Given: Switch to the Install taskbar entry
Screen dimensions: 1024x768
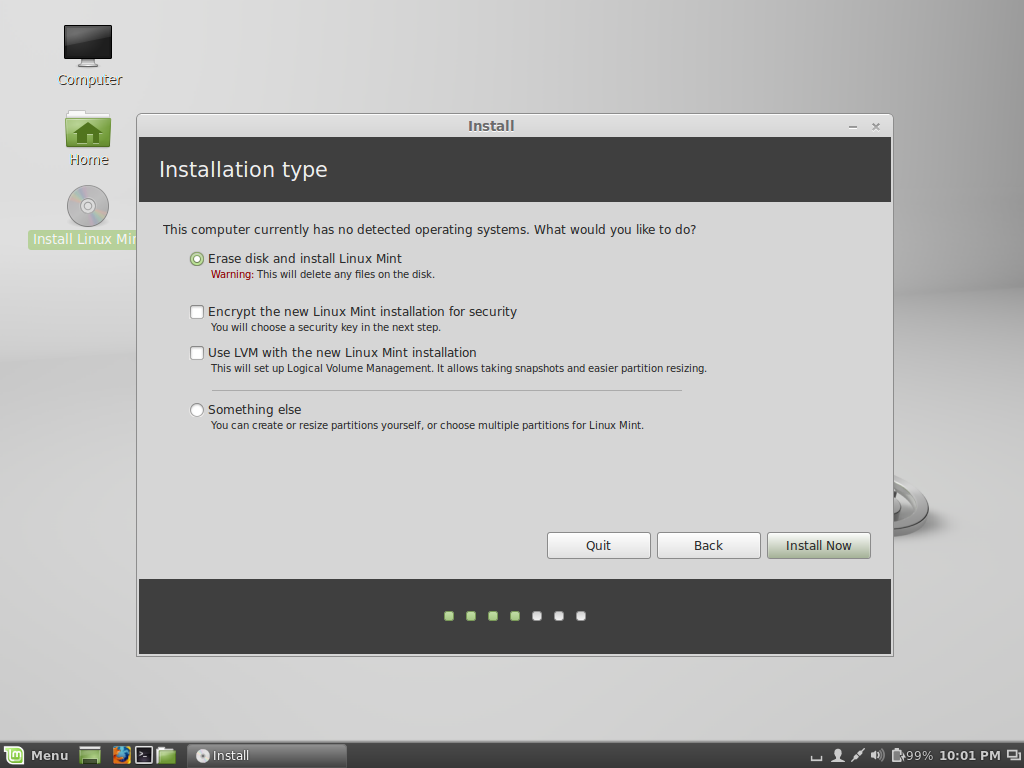Looking at the screenshot, I should [x=266, y=756].
